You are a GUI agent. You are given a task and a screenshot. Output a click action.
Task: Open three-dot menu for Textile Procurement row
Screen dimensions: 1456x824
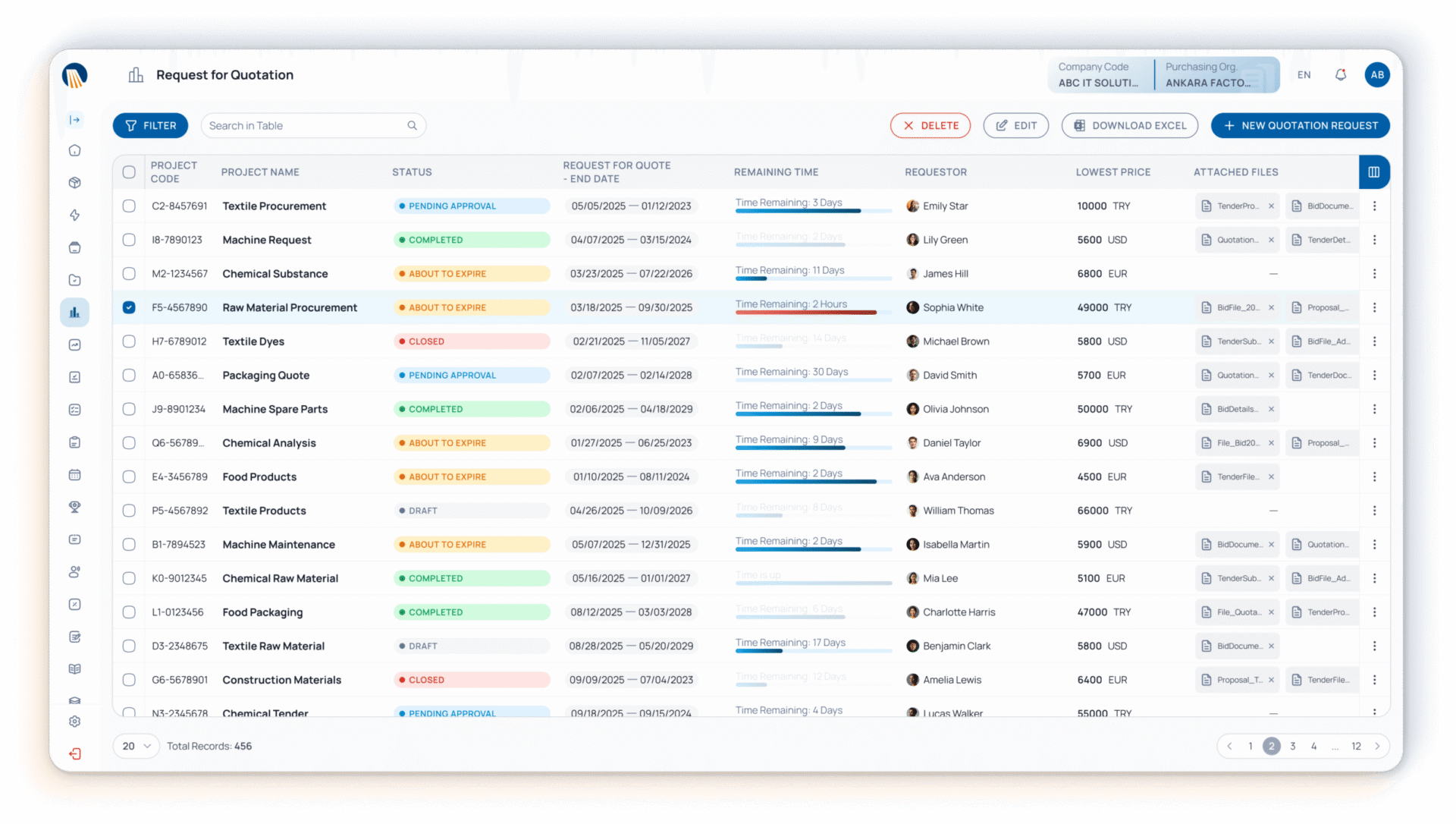click(x=1374, y=206)
